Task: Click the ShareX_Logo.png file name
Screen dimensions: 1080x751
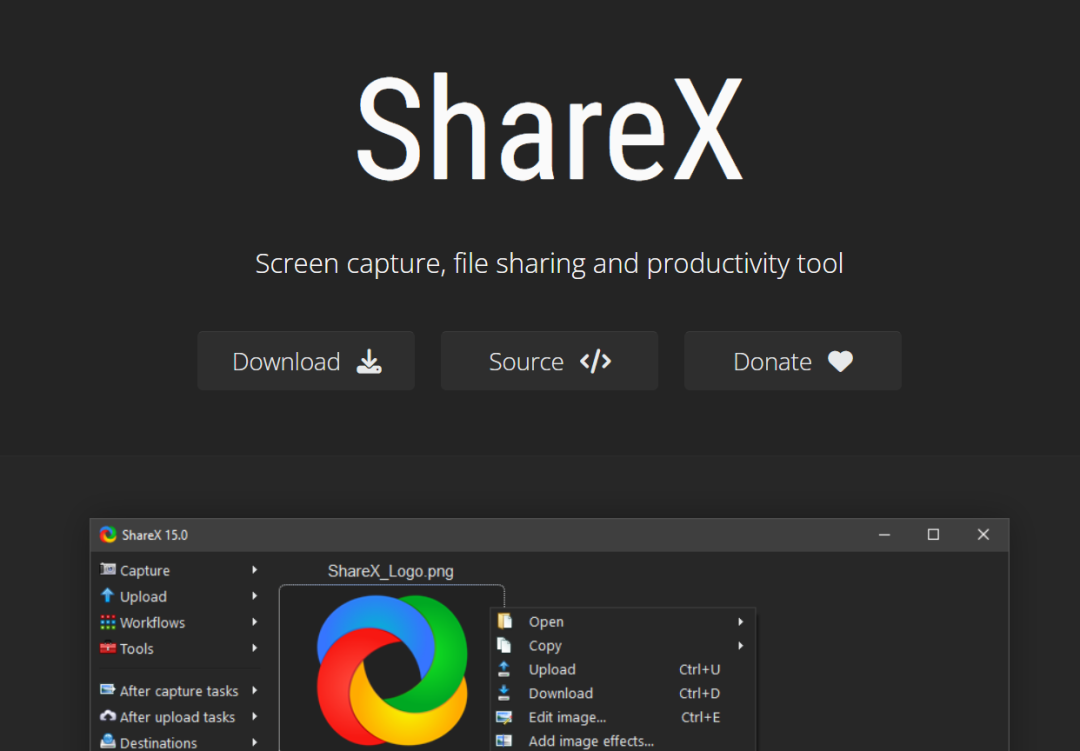Action: click(391, 571)
